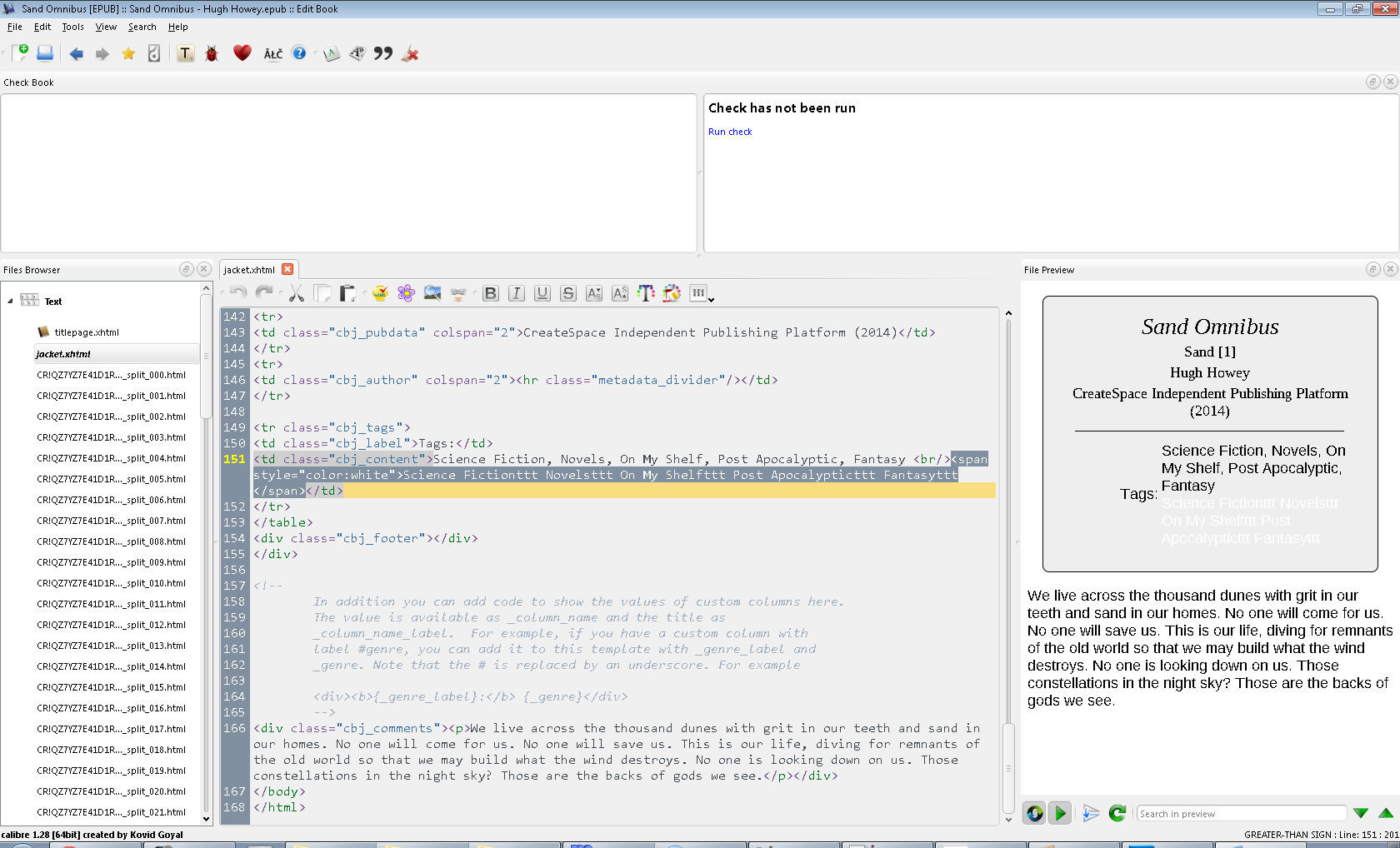
Task: Click the scissors cut icon
Action: pos(296,293)
